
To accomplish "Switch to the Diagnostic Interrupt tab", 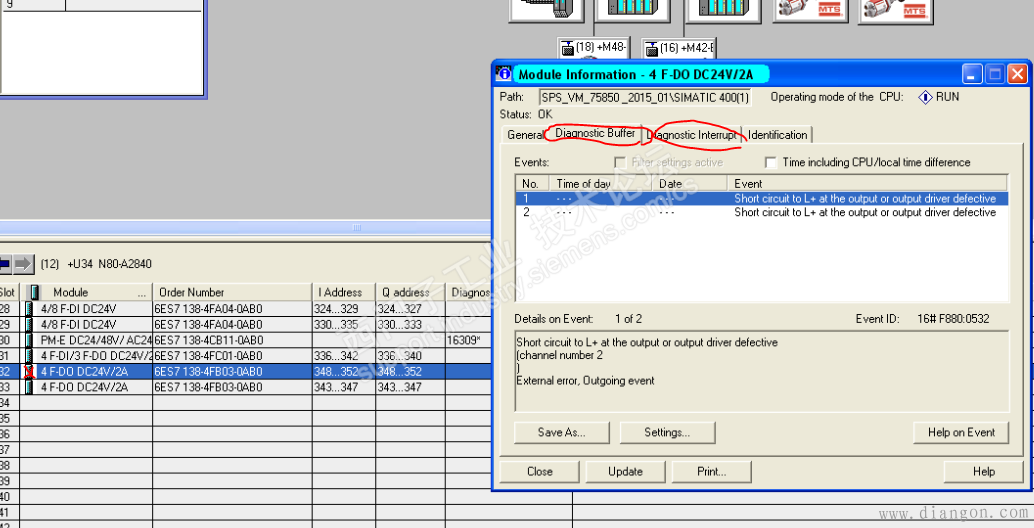I will (x=692, y=135).
